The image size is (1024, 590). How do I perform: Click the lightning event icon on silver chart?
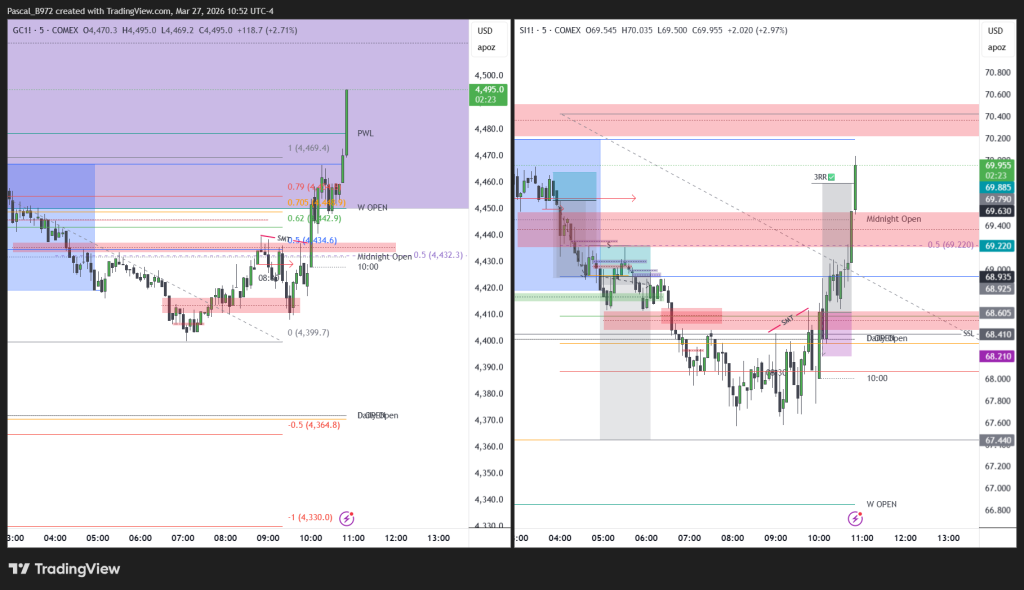855,518
